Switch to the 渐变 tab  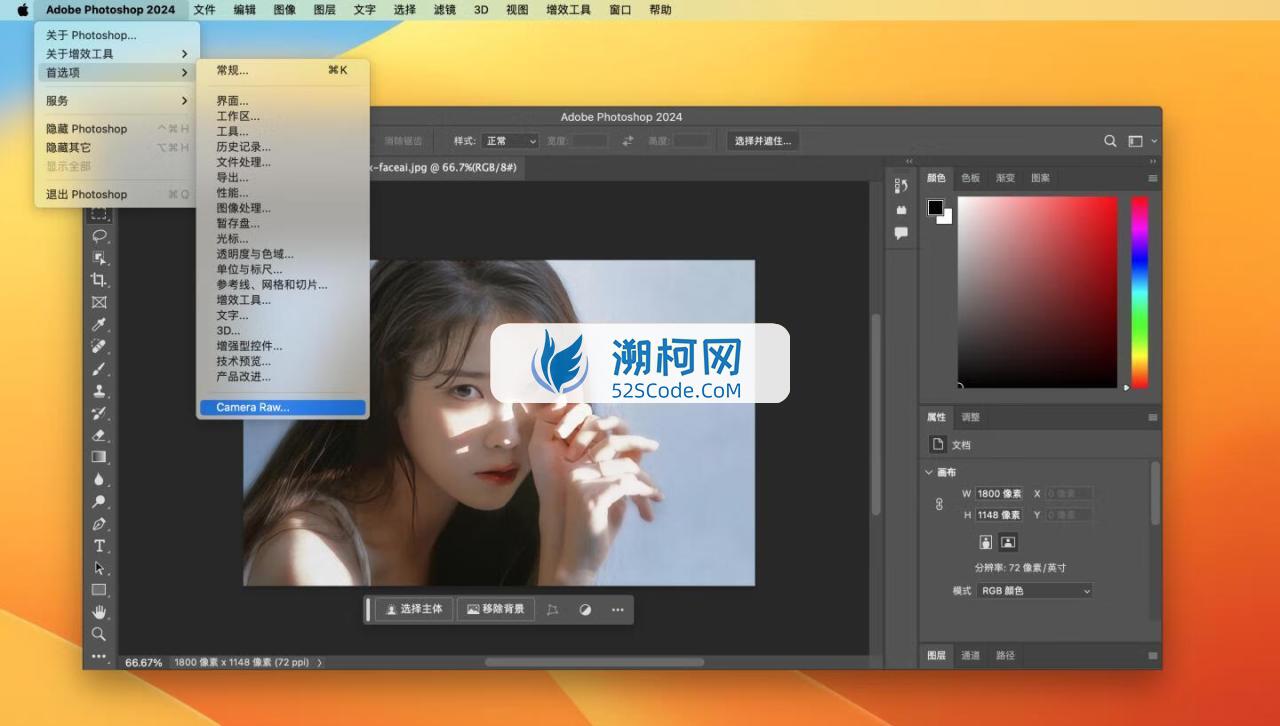click(1005, 178)
